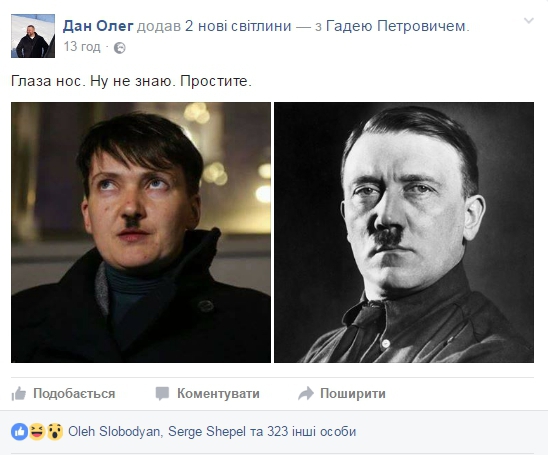548x455 pixels.
Task: Click the Подобається button label
Action: tap(74, 393)
